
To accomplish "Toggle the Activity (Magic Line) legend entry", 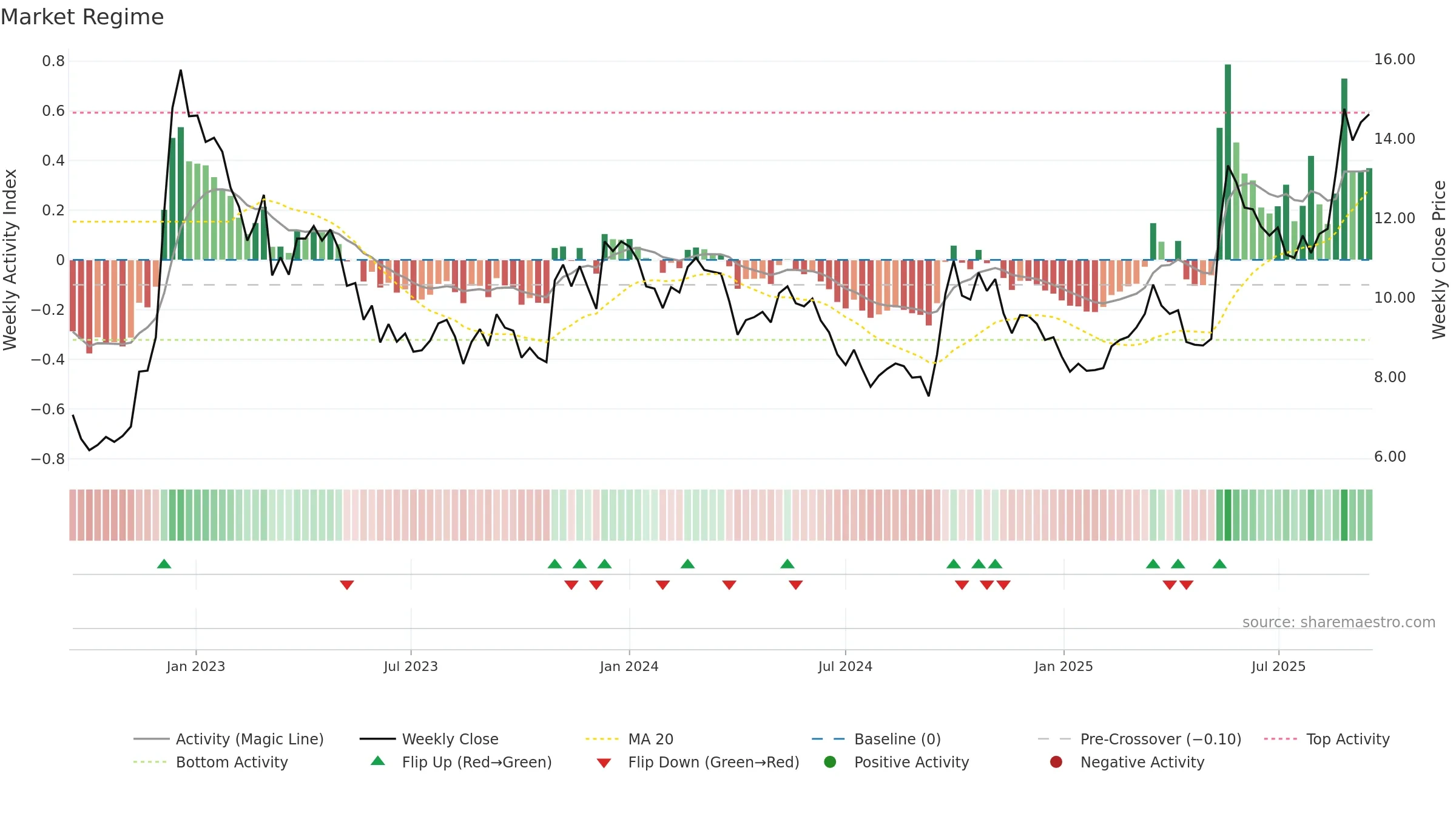I will coord(229,739).
